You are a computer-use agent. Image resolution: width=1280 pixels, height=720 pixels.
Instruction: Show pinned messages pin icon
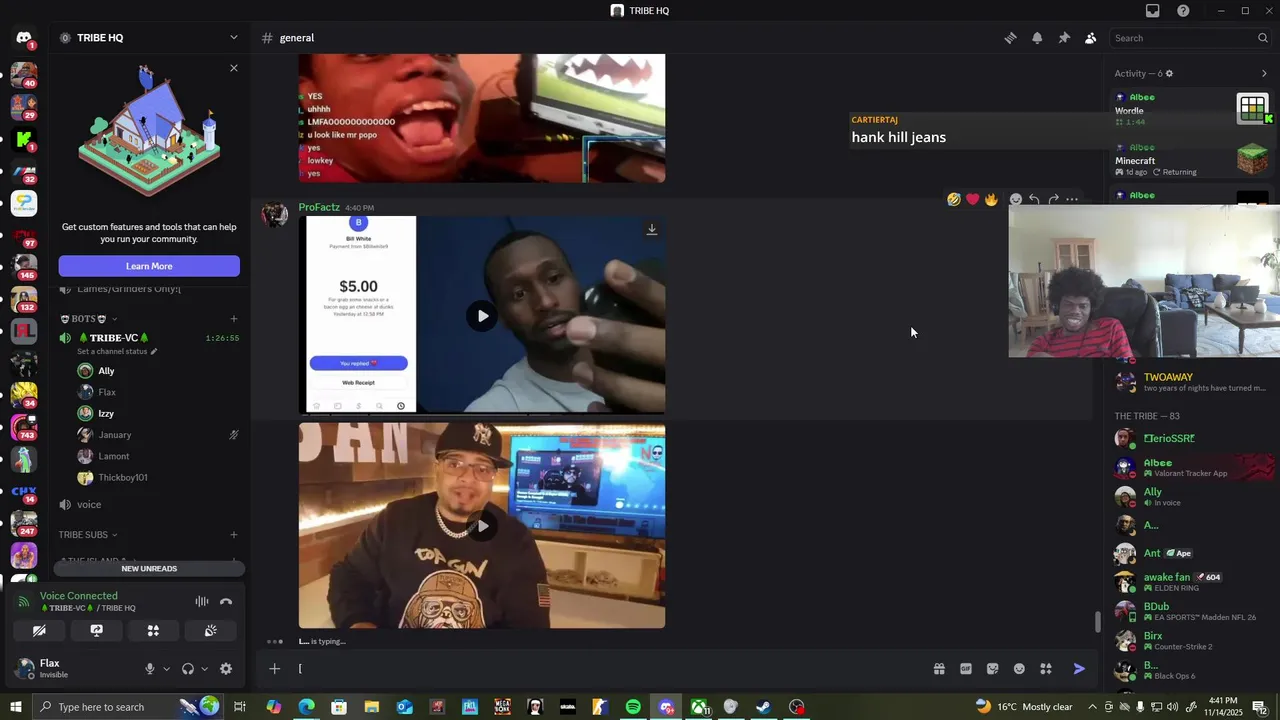pos(1064,38)
